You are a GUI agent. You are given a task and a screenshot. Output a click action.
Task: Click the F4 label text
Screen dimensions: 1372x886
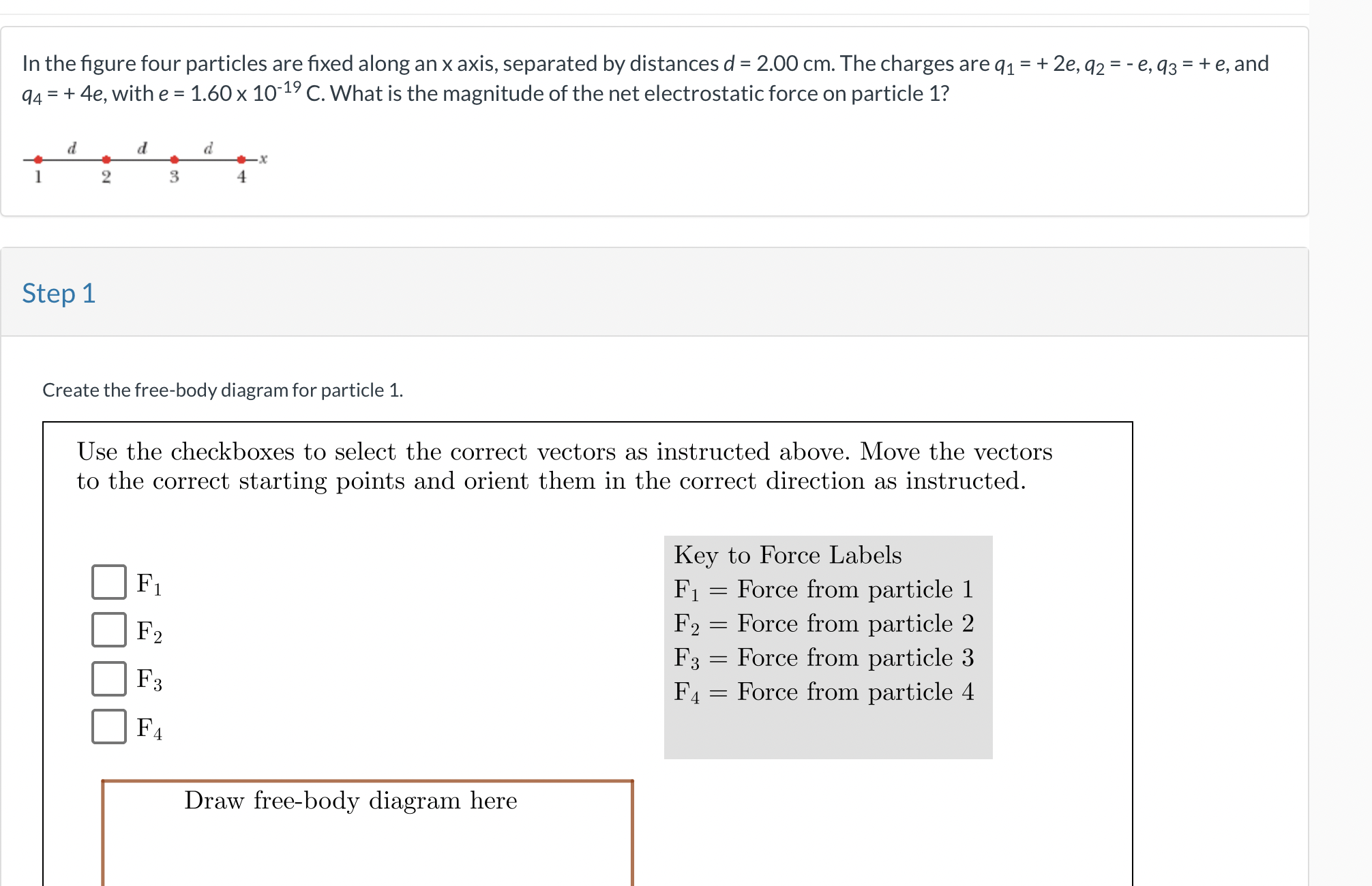(149, 728)
